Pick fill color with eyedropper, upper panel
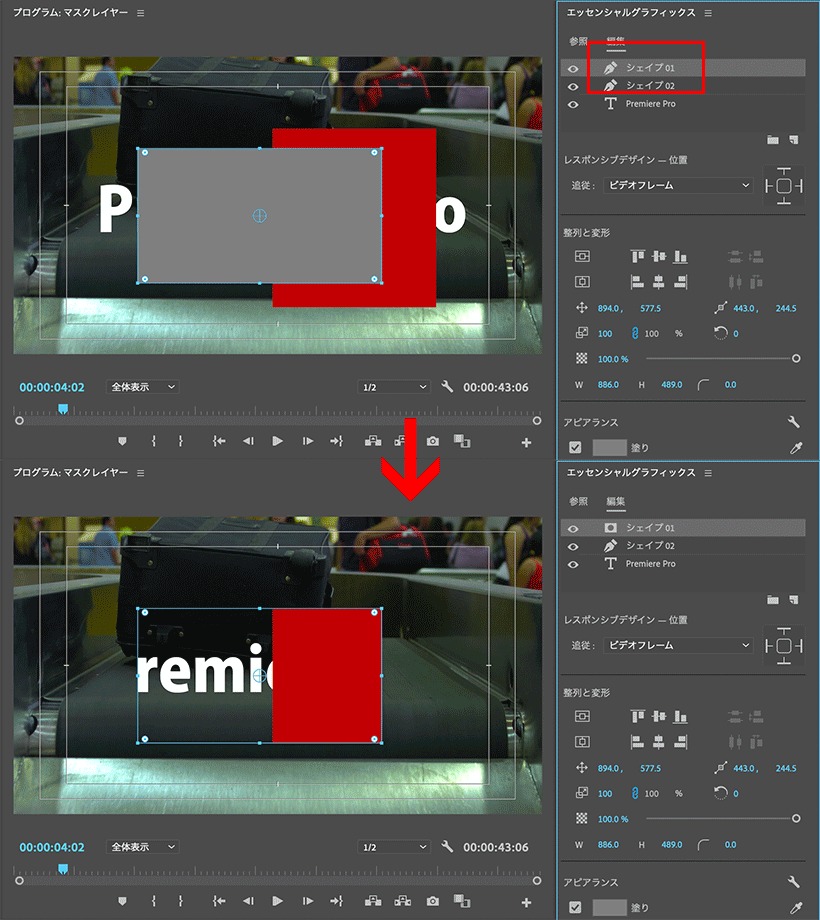Image resolution: width=820 pixels, height=920 pixels. 796,448
